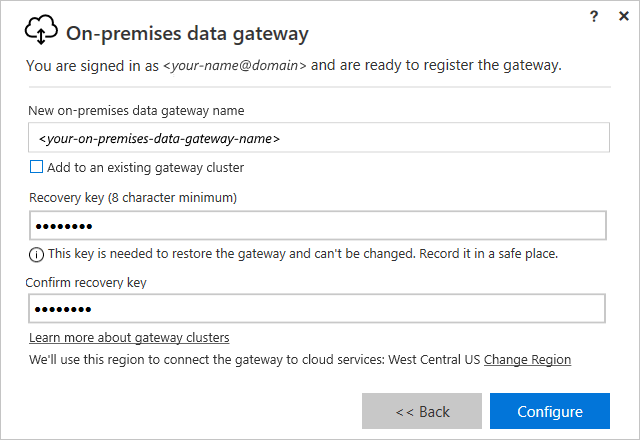Enable Add to an existing gateway cluster checkbox
The width and height of the screenshot is (640, 440).
37,167
